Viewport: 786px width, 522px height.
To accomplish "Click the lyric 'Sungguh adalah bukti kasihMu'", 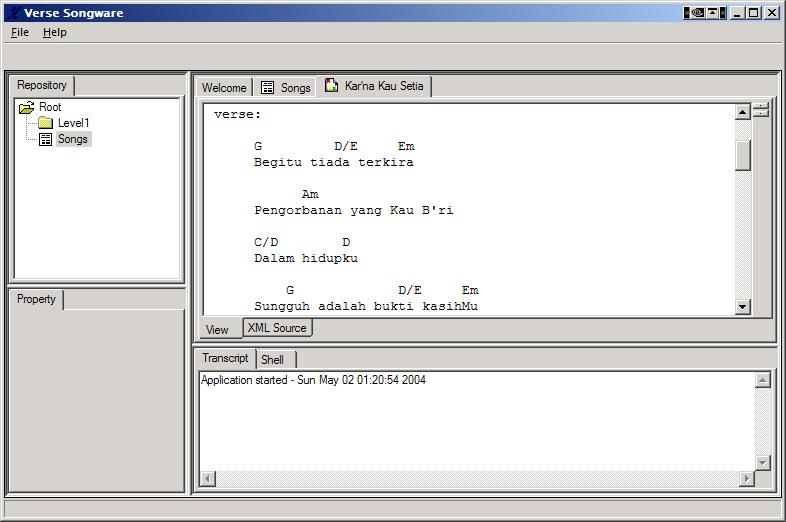I will (x=366, y=306).
